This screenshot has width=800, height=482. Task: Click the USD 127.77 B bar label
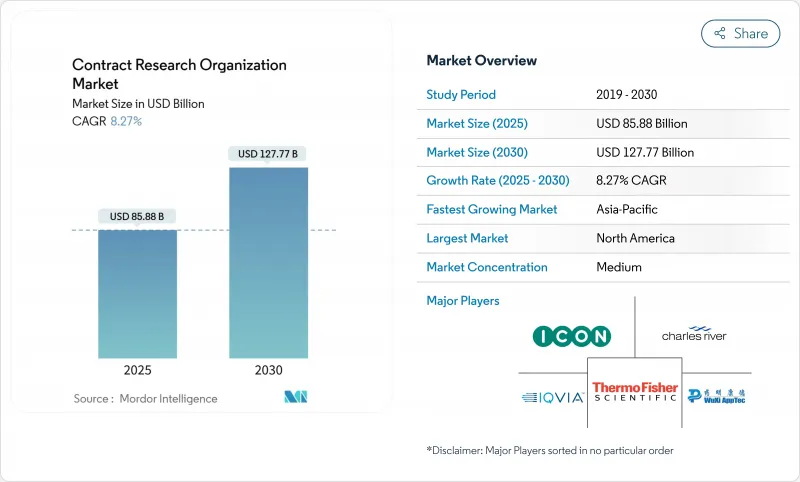pyautogui.click(x=268, y=154)
